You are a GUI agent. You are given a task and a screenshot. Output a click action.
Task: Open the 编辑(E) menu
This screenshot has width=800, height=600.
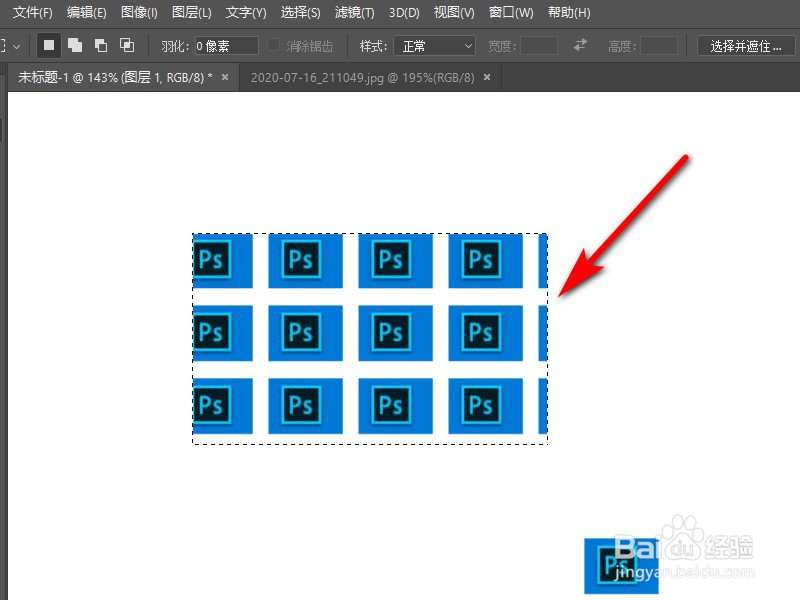click(x=87, y=12)
